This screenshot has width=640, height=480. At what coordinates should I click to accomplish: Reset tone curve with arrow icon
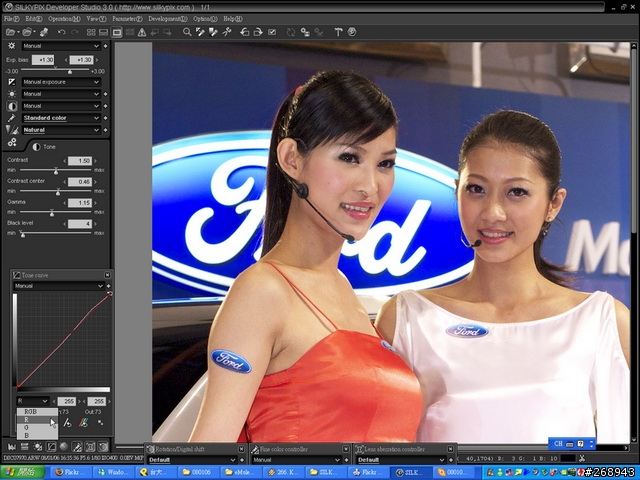click(68, 423)
